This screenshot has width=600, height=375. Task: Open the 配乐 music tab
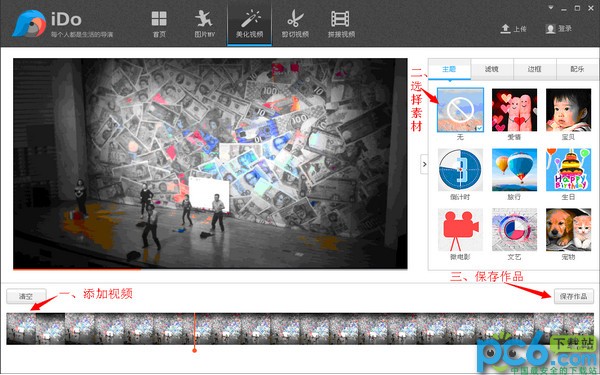tap(577, 69)
